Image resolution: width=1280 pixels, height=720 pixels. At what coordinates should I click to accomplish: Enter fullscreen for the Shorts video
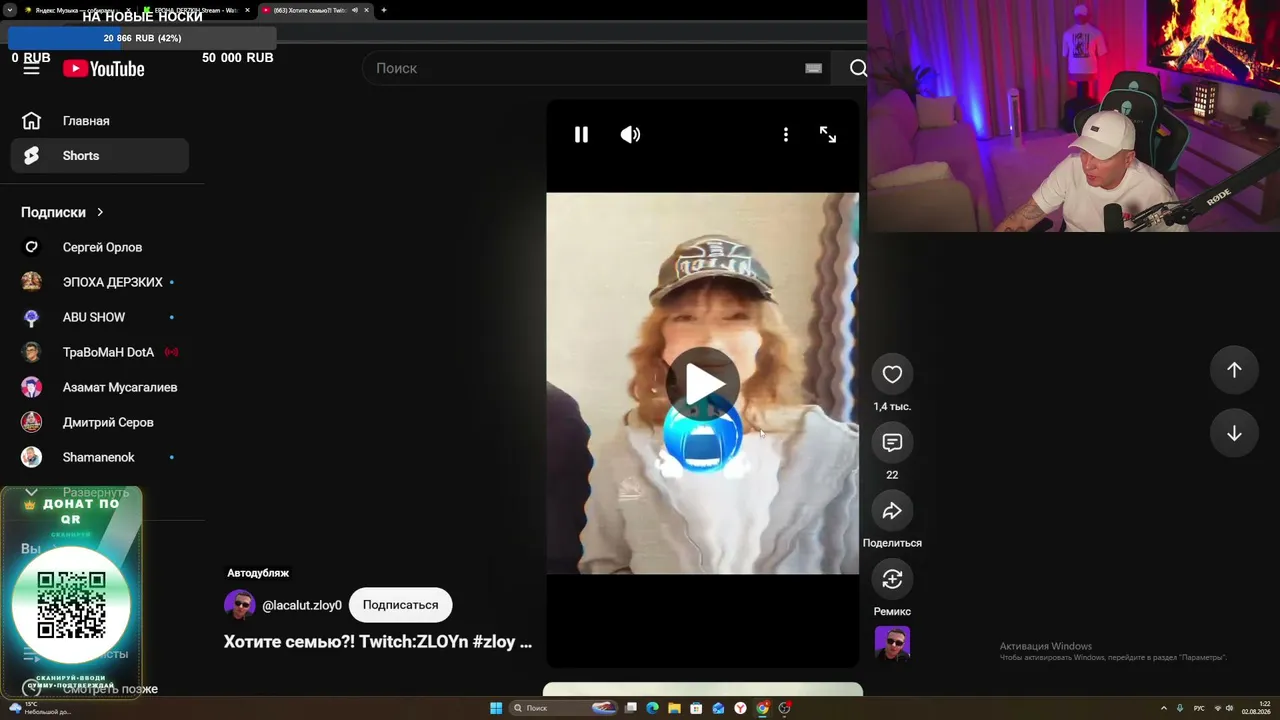click(x=828, y=134)
